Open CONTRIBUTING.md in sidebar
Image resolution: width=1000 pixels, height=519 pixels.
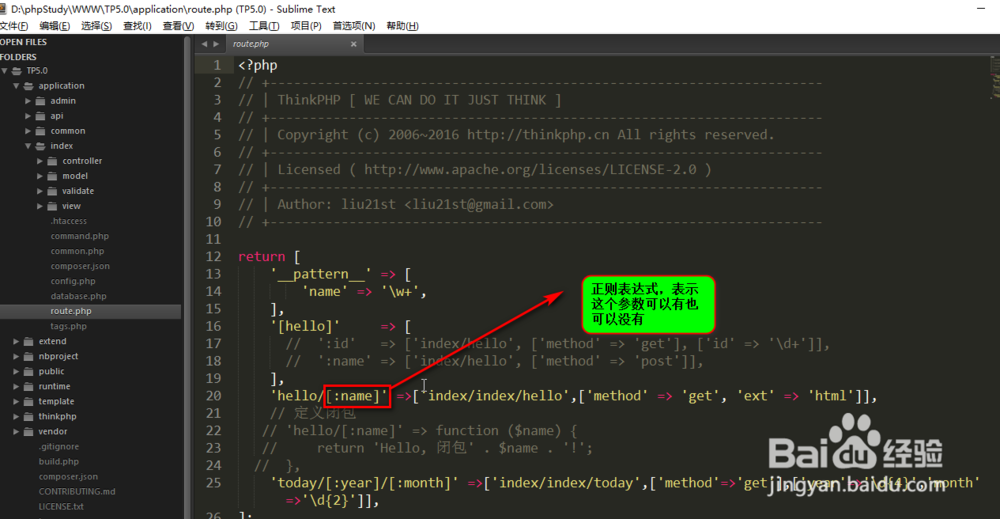click(x=77, y=492)
